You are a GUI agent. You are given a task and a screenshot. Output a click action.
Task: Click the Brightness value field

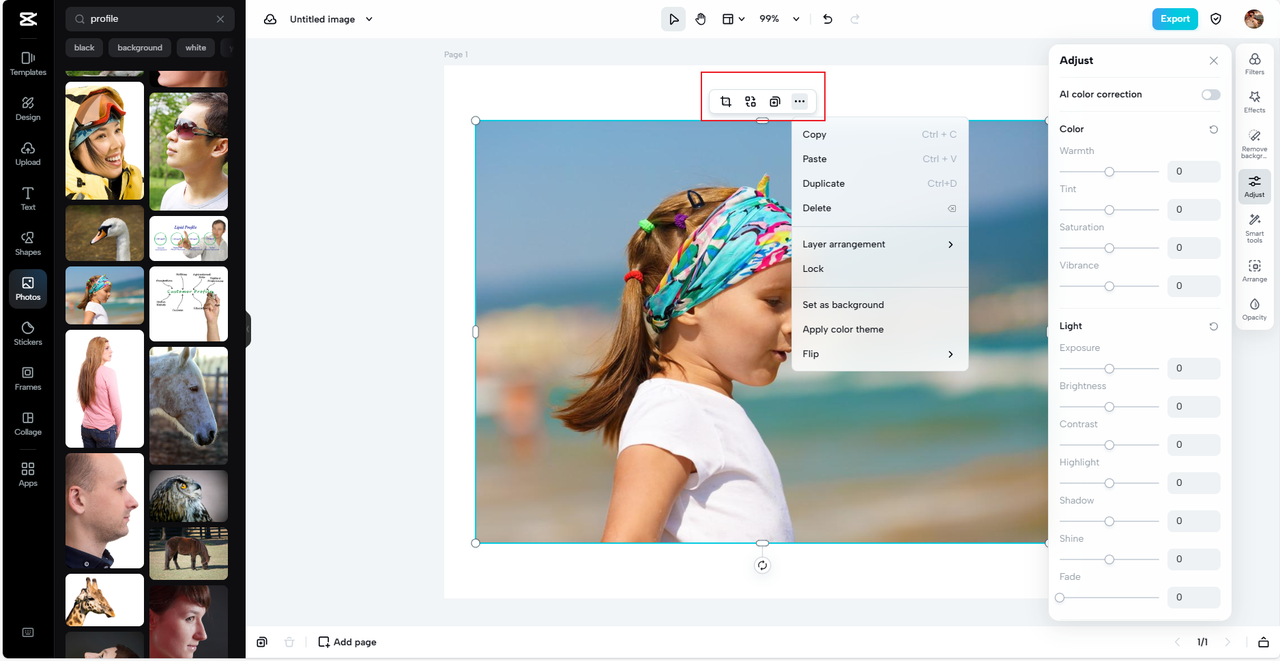pos(1193,406)
